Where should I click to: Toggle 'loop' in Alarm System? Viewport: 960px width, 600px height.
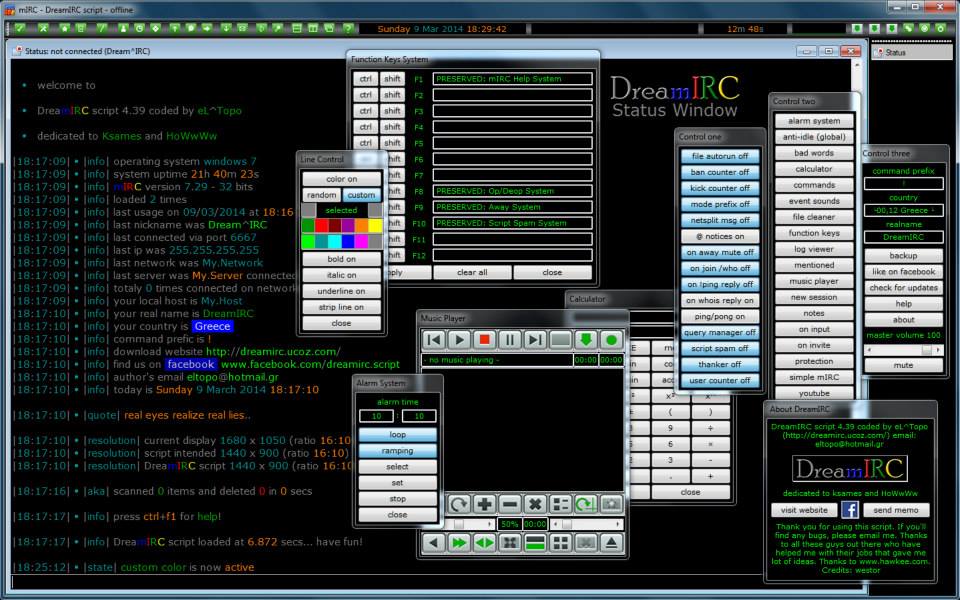click(397, 435)
